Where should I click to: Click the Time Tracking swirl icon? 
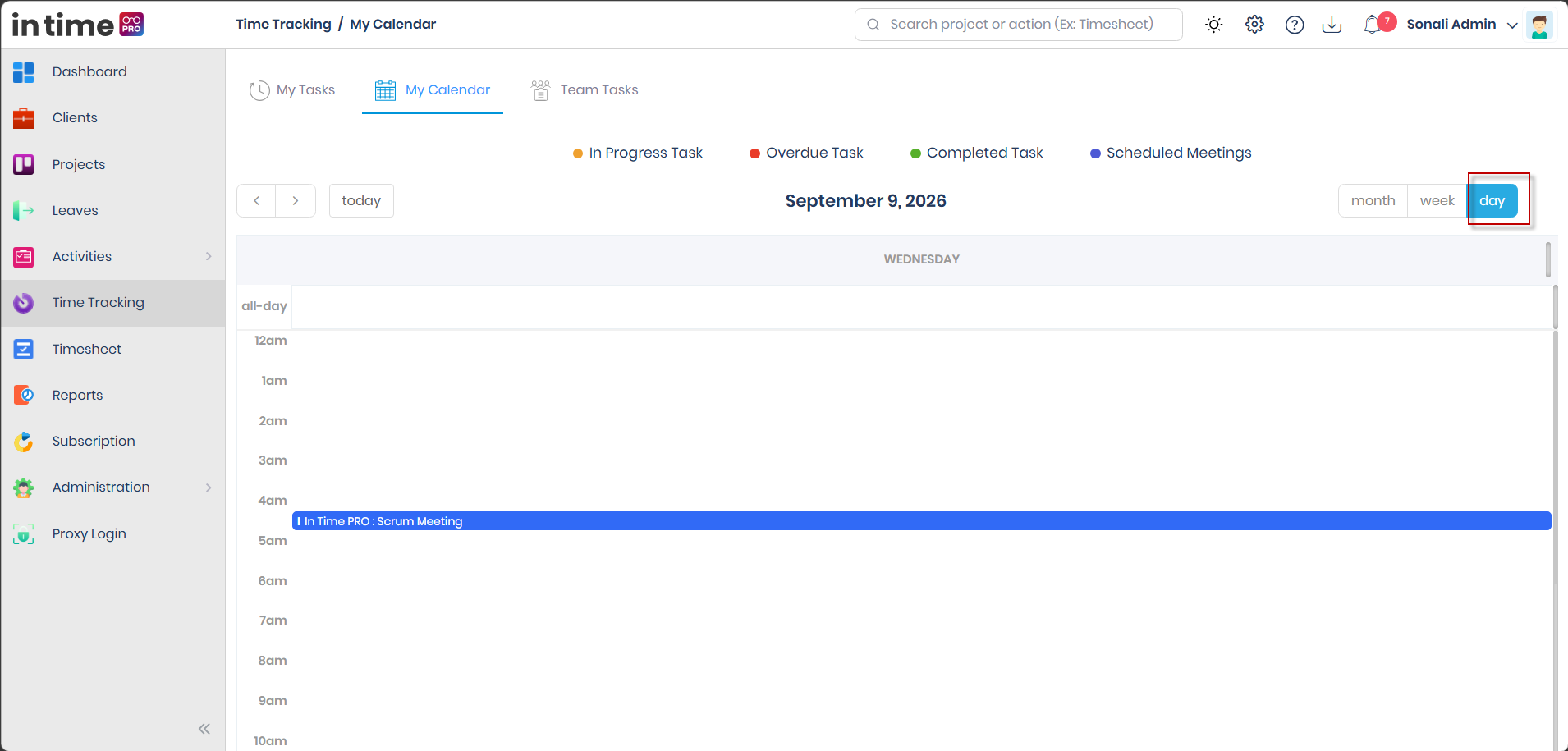pos(24,303)
